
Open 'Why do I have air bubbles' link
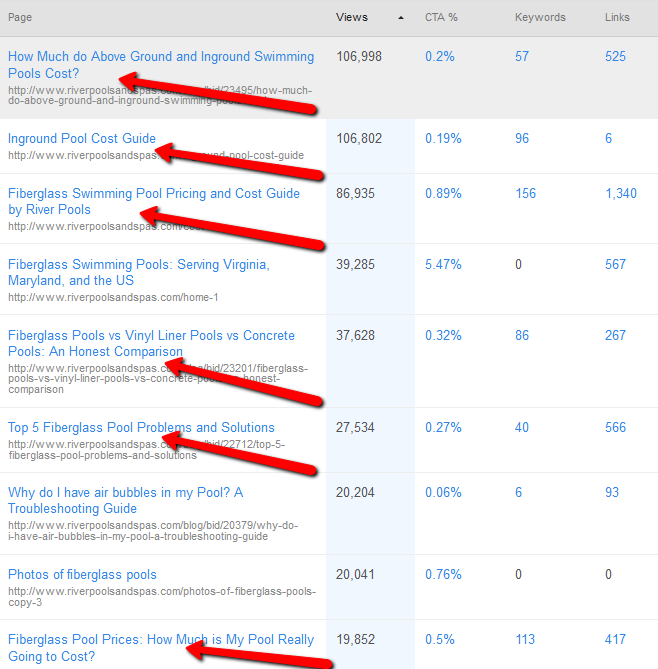point(125,493)
